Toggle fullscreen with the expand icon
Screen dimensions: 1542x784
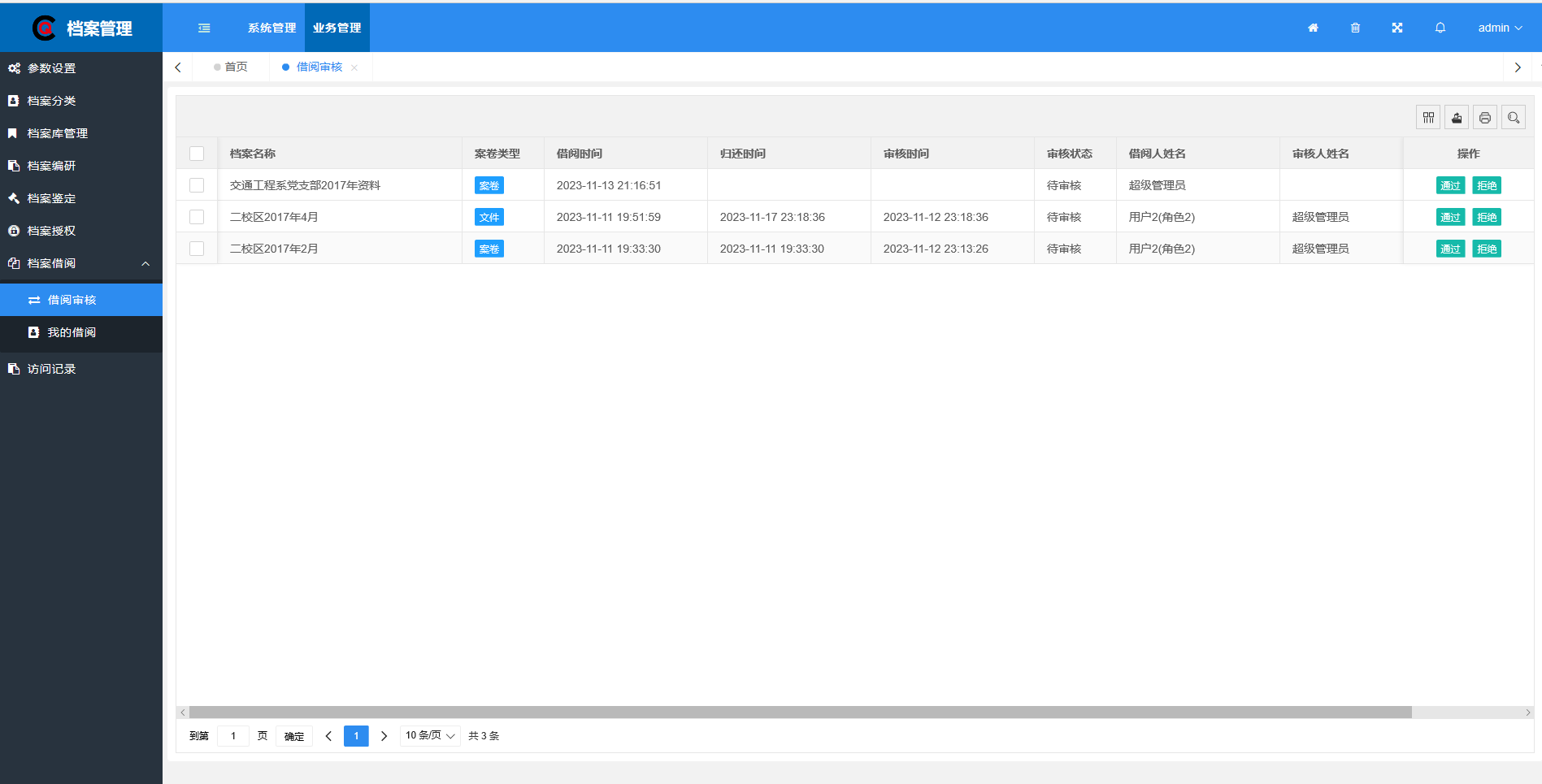[x=1397, y=28]
